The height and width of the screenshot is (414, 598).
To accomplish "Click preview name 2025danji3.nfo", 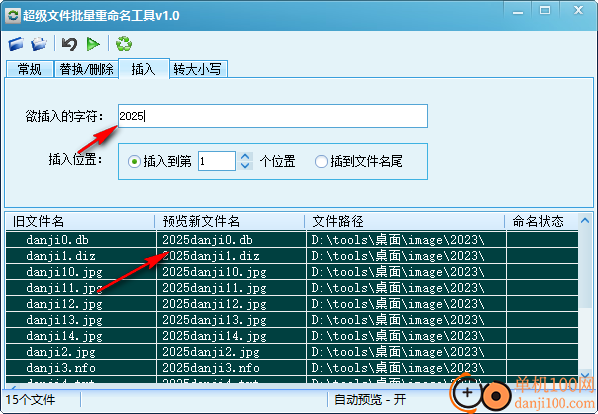I will (x=211, y=368).
